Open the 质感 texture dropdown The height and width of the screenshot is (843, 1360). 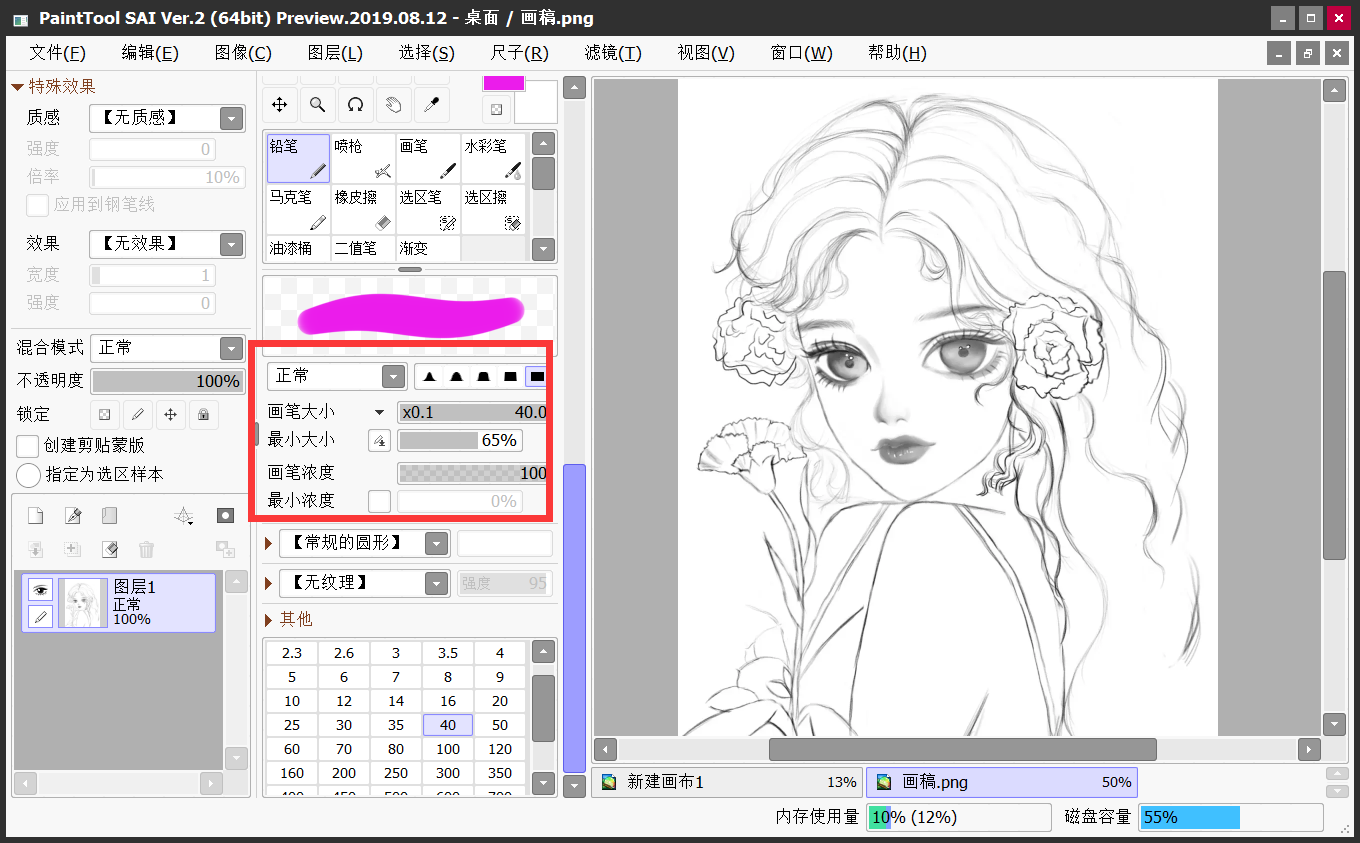(x=232, y=118)
